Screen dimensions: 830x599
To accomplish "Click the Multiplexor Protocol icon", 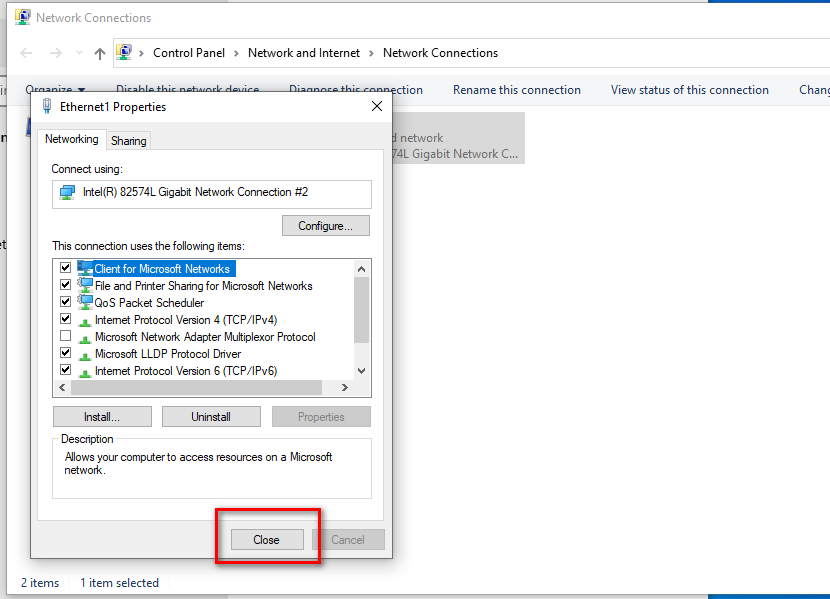I will (85, 338).
